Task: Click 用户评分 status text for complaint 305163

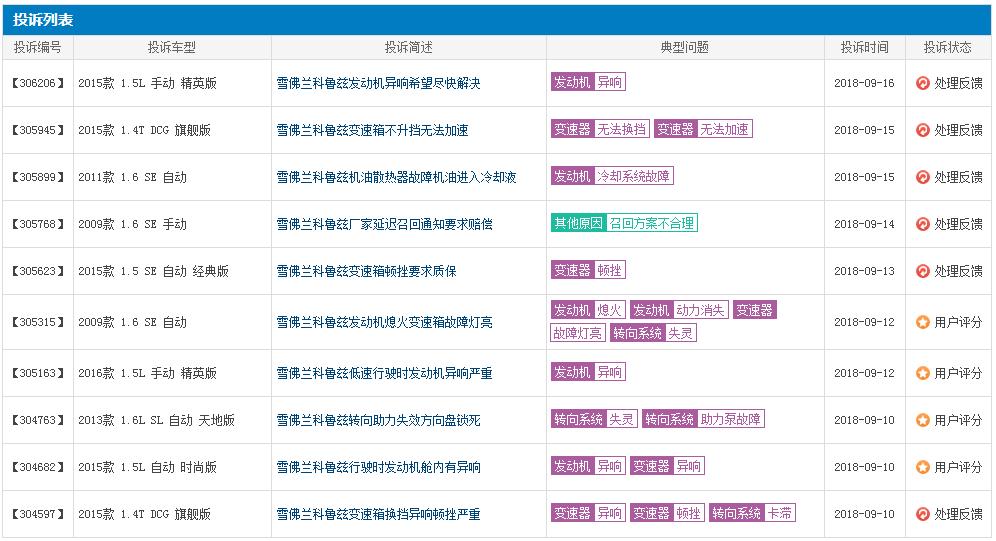Action: pos(958,373)
